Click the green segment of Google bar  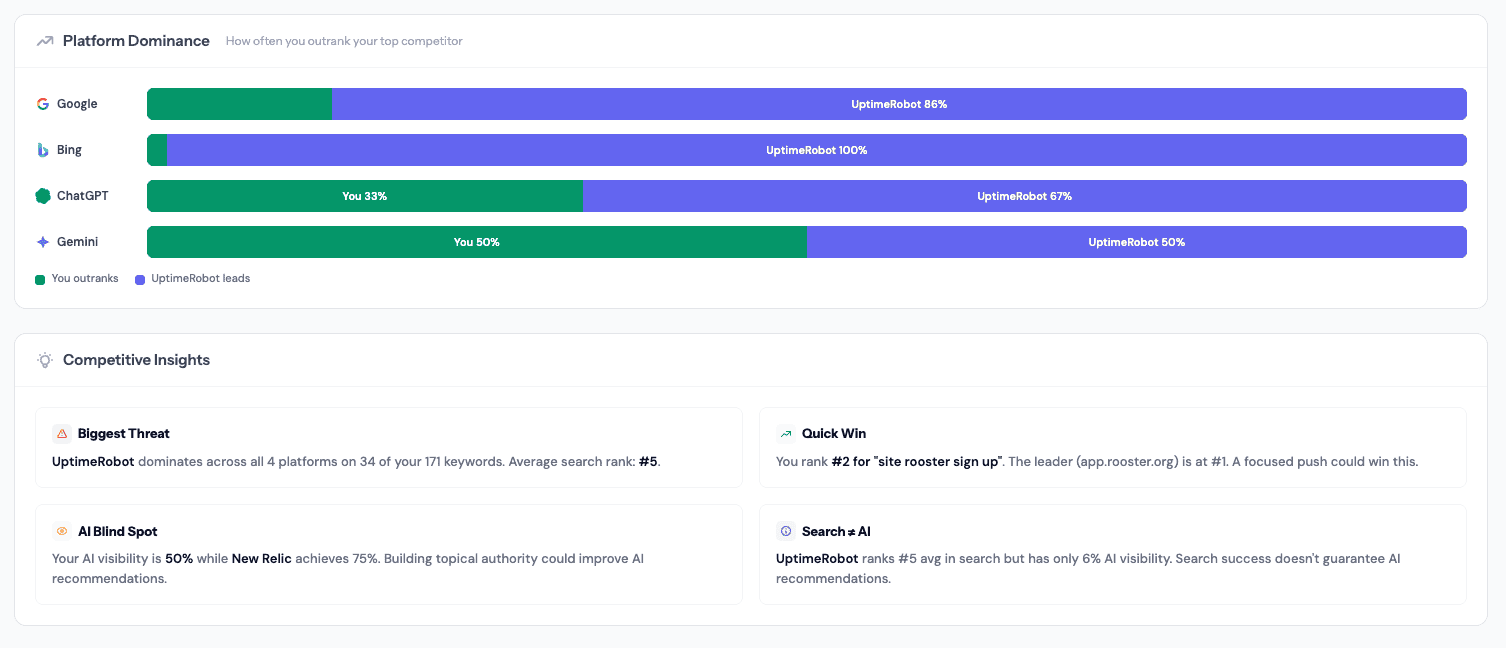[239, 104]
